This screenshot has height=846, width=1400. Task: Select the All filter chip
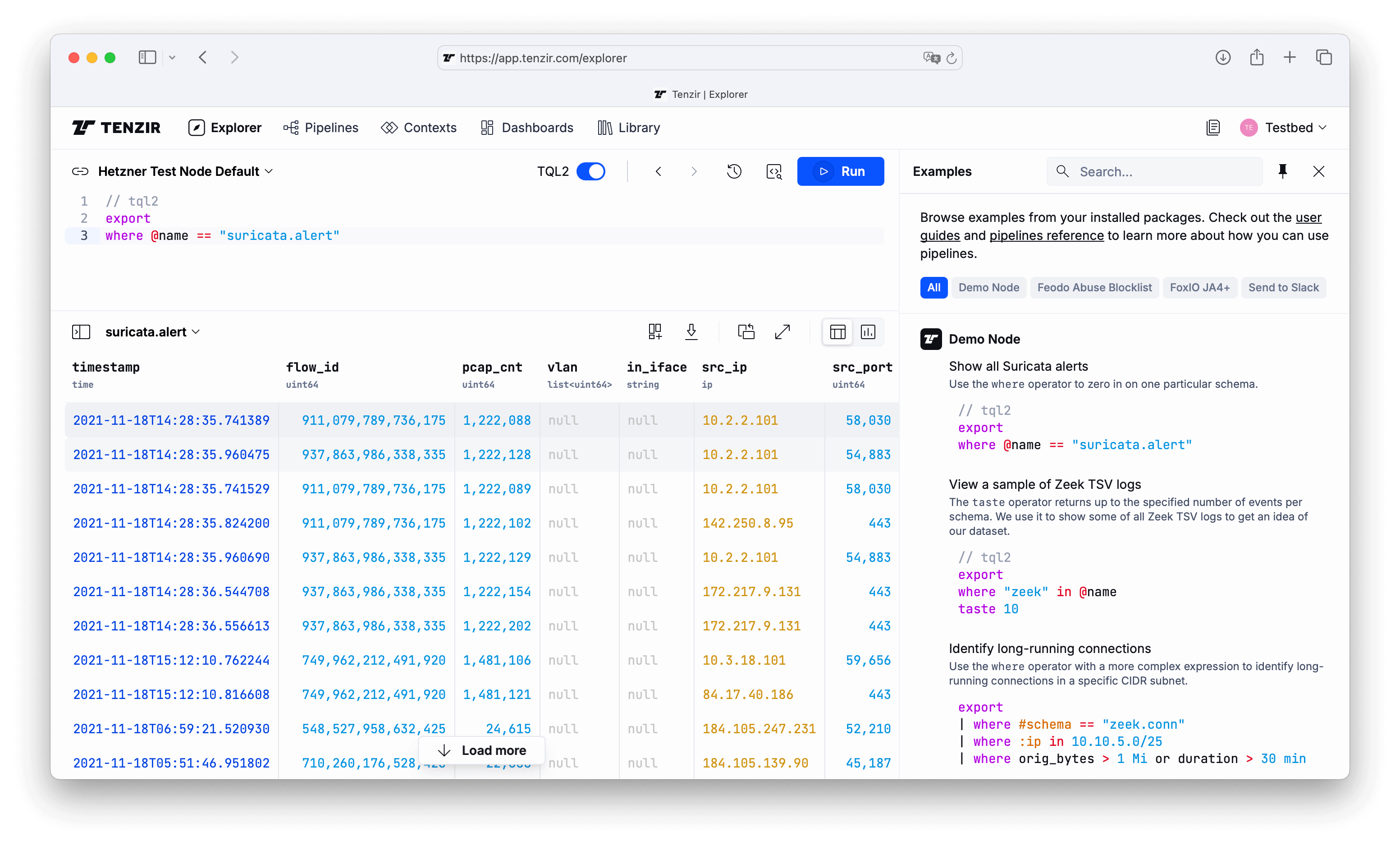pos(933,288)
